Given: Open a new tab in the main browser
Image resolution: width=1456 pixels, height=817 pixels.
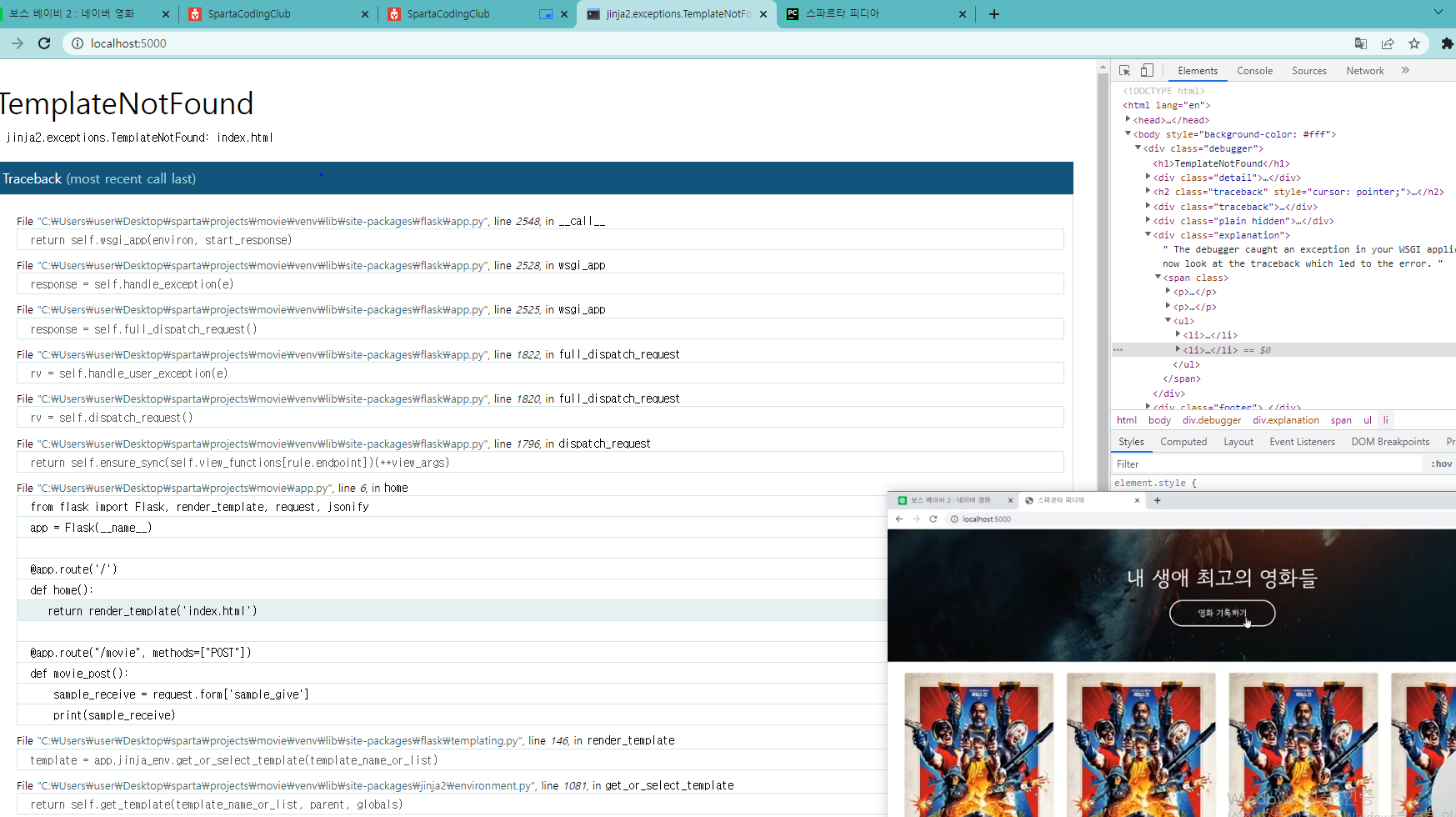Looking at the screenshot, I should point(993,14).
